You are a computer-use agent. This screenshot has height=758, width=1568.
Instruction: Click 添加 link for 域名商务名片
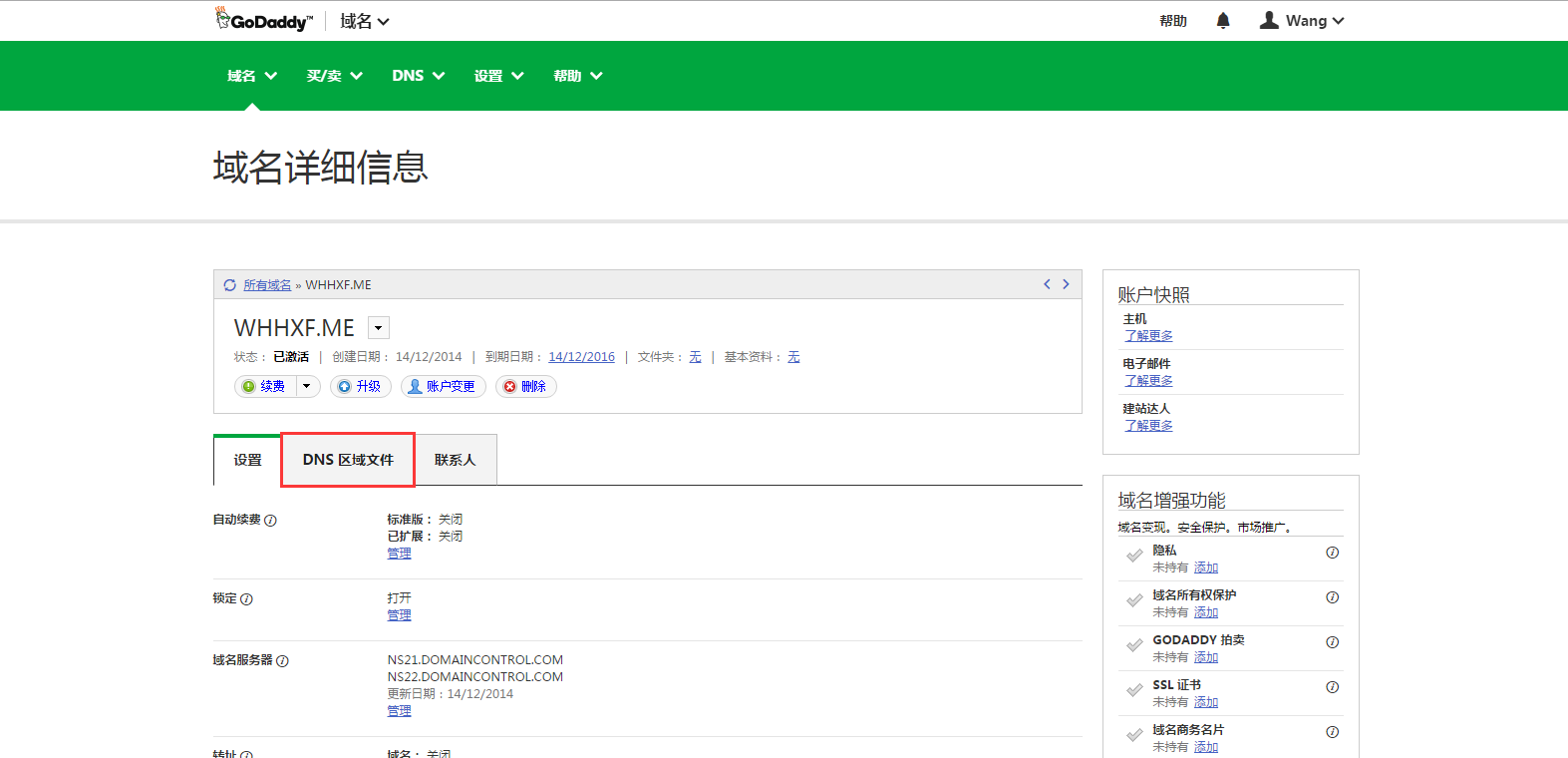[x=1206, y=747]
